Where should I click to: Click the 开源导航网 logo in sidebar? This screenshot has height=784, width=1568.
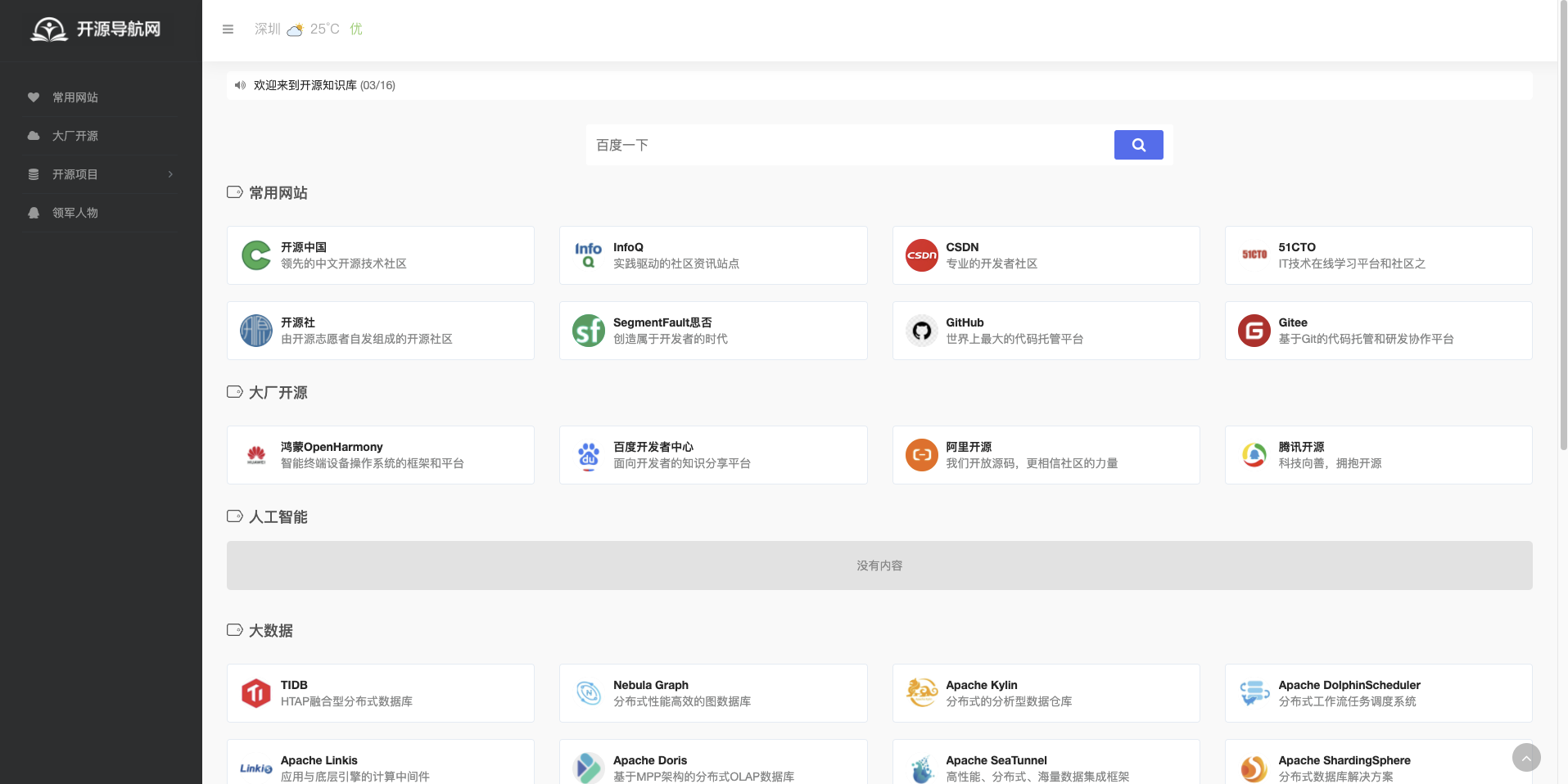(96, 29)
